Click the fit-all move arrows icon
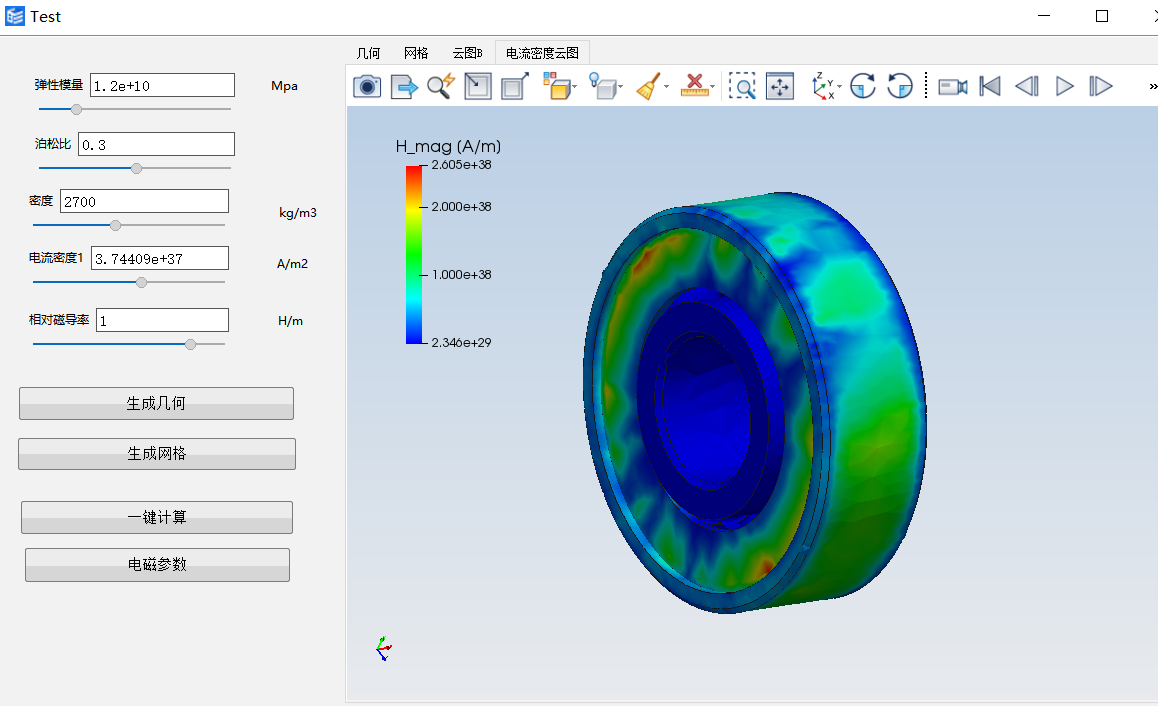The height and width of the screenshot is (706, 1158). (x=779, y=87)
